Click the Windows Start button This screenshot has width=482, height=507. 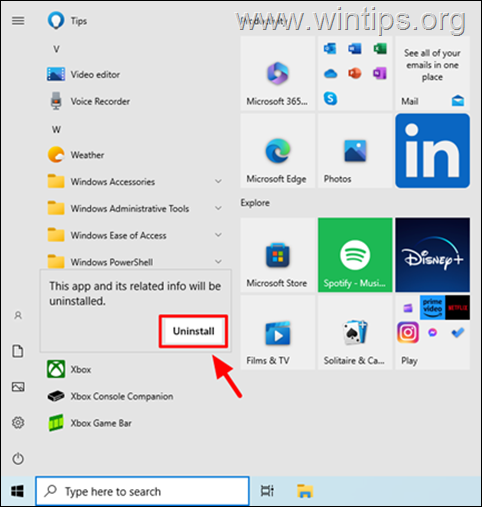17,491
